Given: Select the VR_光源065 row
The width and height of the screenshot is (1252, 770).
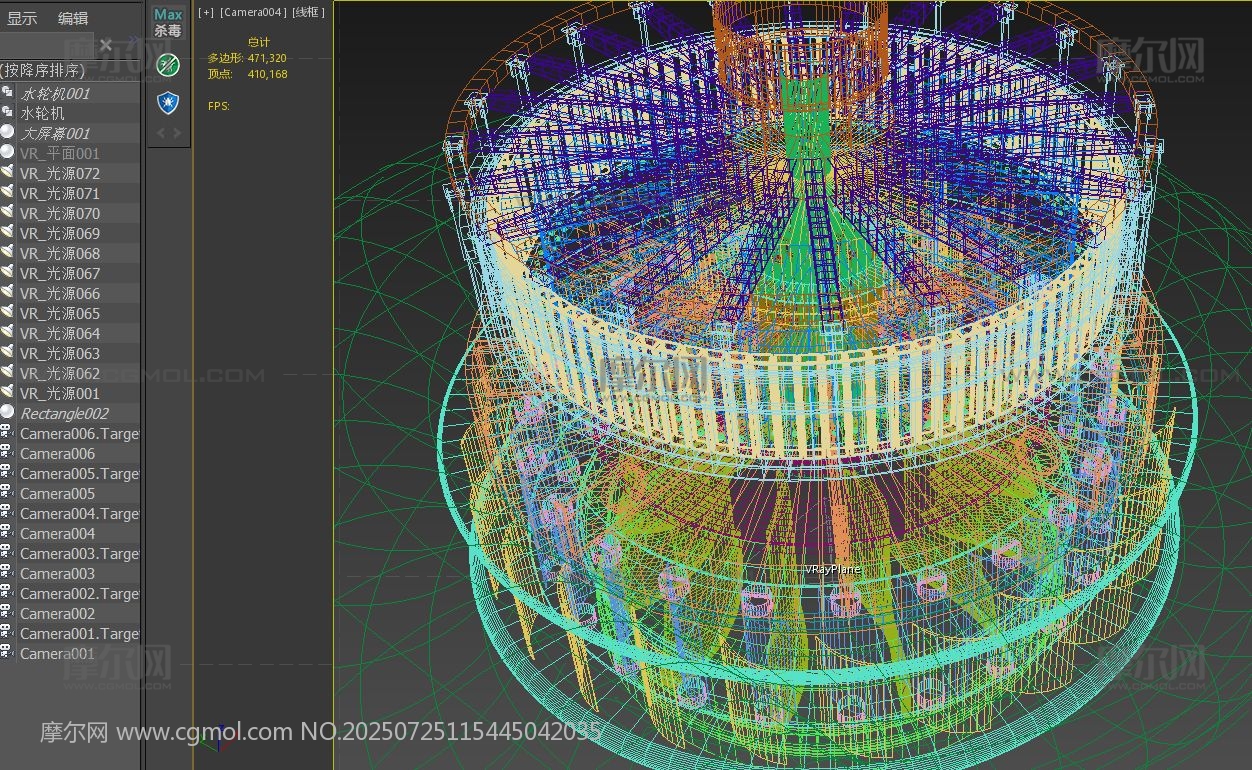Looking at the screenshot, I should [70, 313].
